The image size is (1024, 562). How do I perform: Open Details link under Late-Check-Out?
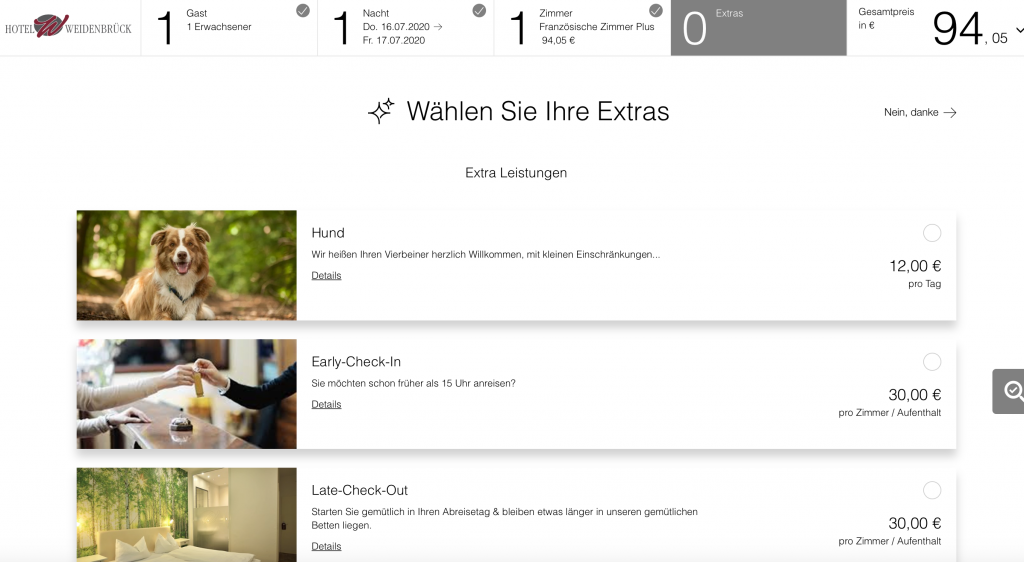coord(327,546)
